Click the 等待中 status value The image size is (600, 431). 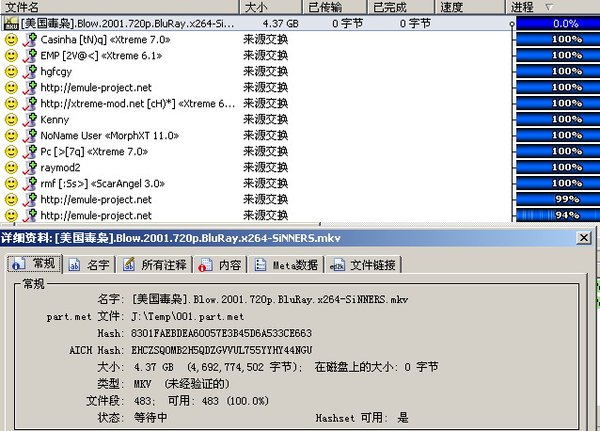(150, 417)
